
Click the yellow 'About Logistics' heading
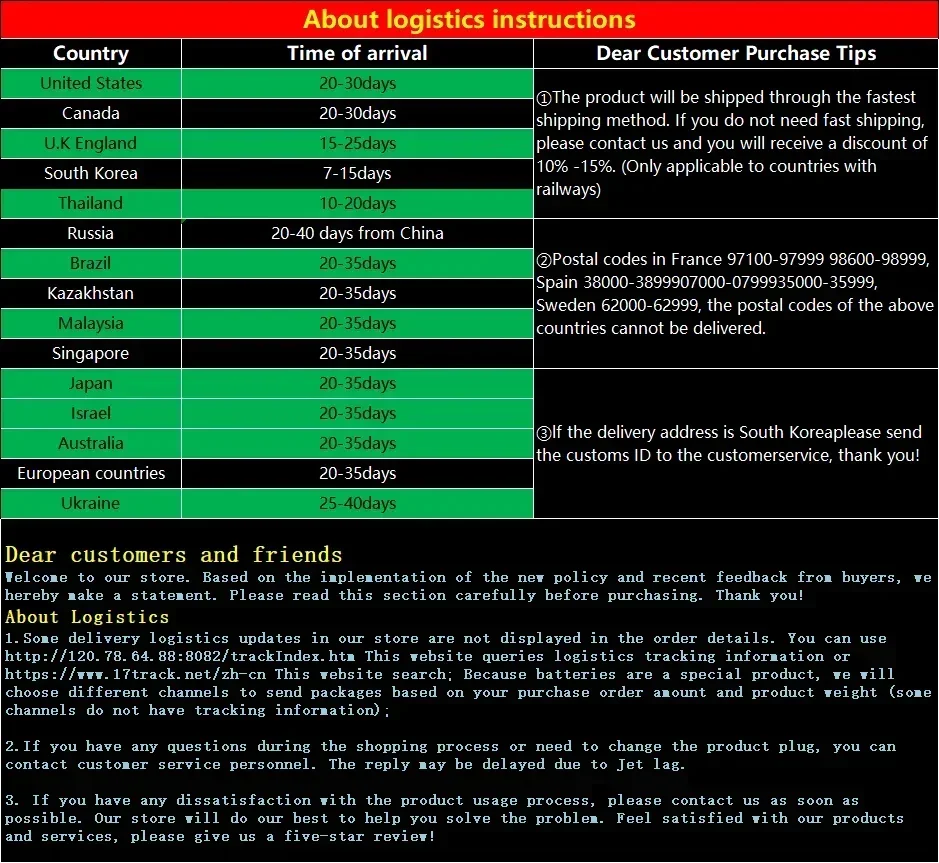(x=87, y=617)
